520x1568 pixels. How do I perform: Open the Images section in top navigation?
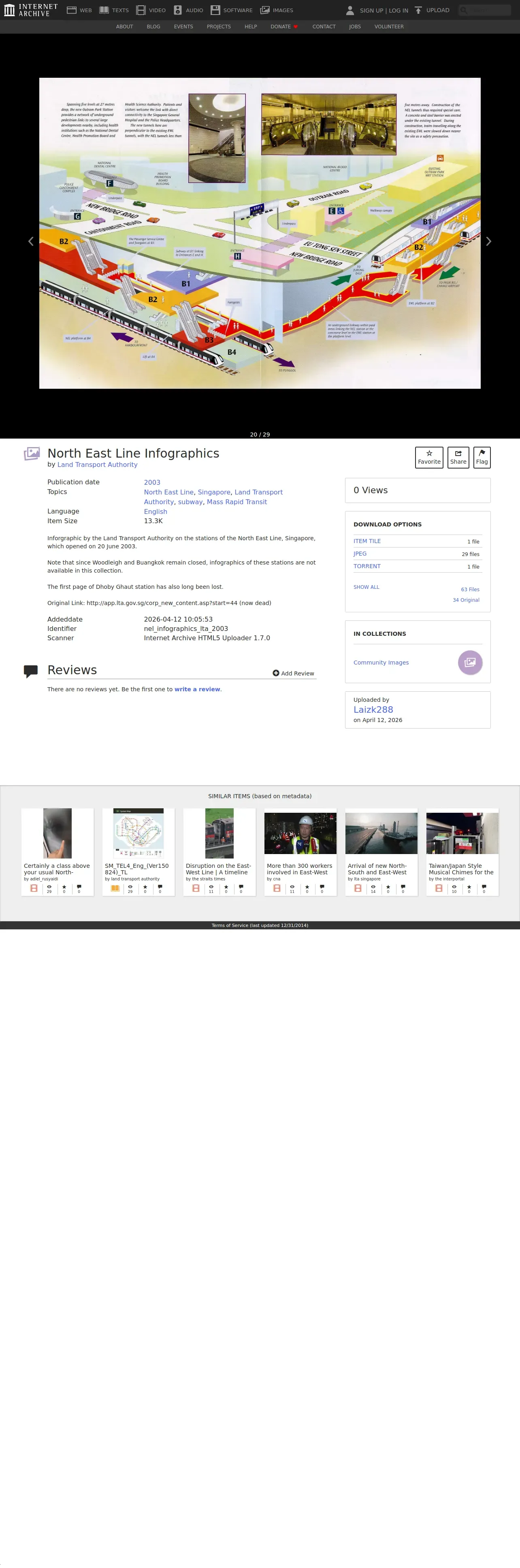277,11
